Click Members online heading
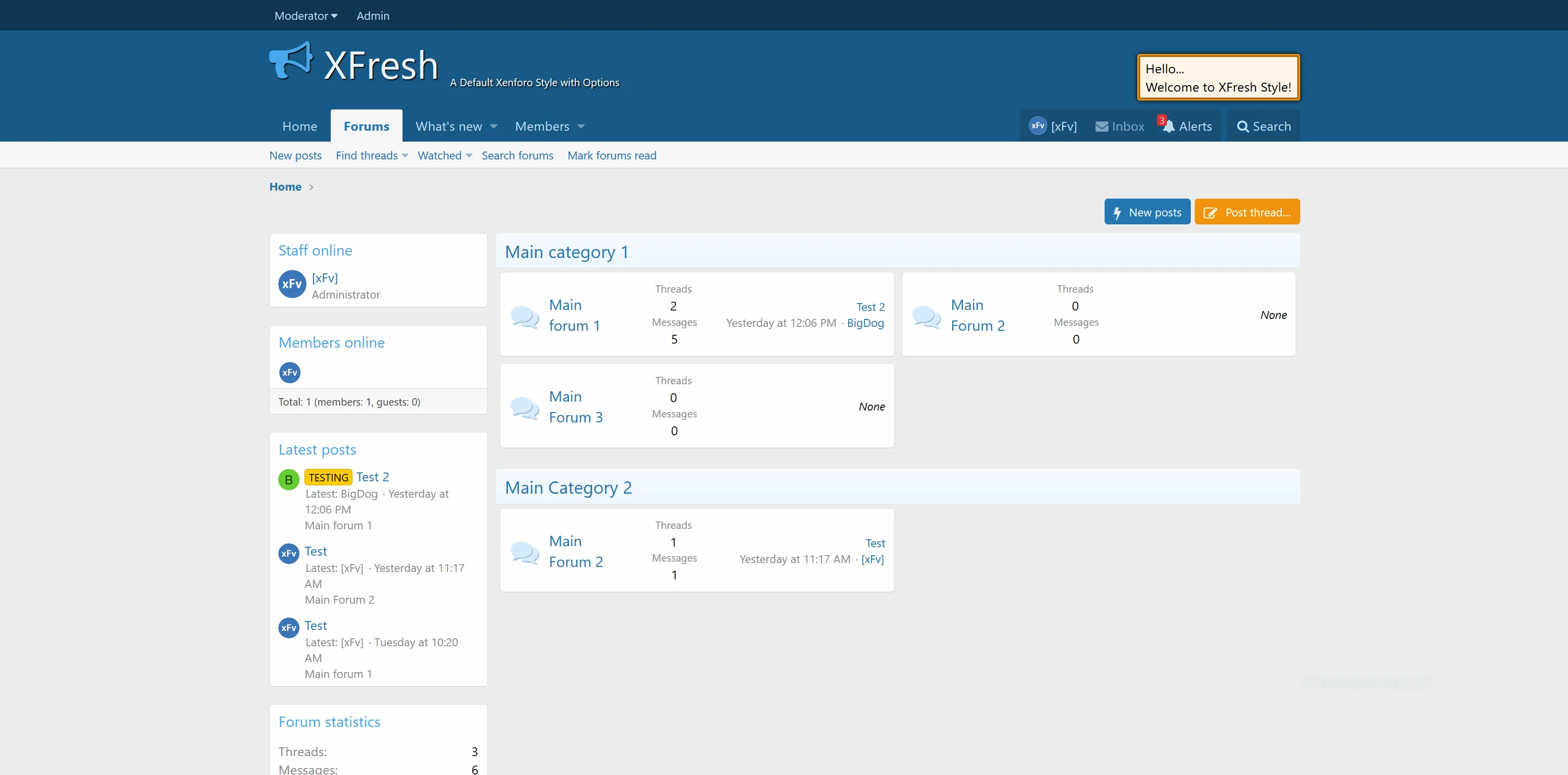The height and width of the screenshot is (775, 1568). (332, 342)
